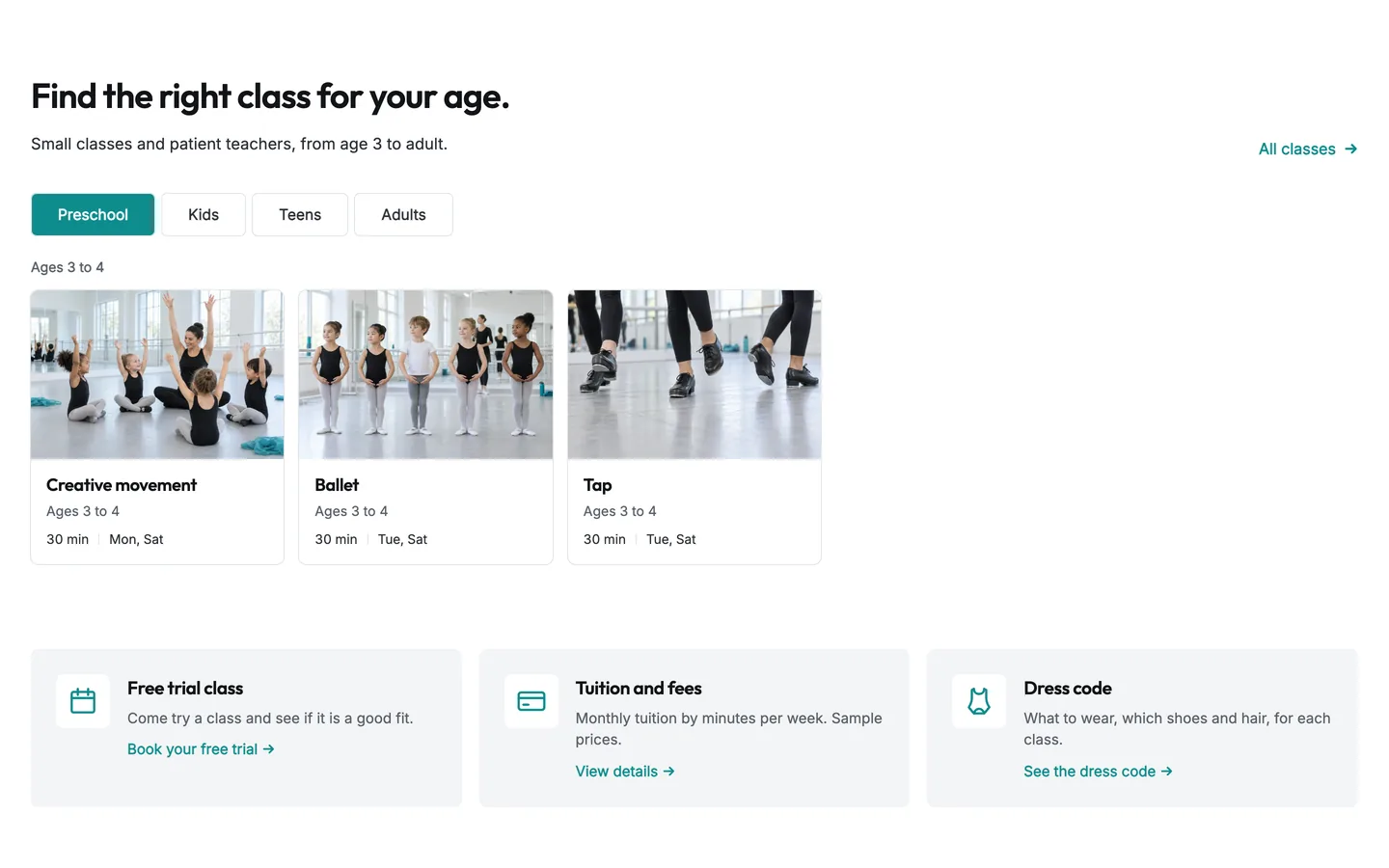Select the Preschool age tab

(x=93, y=214)
